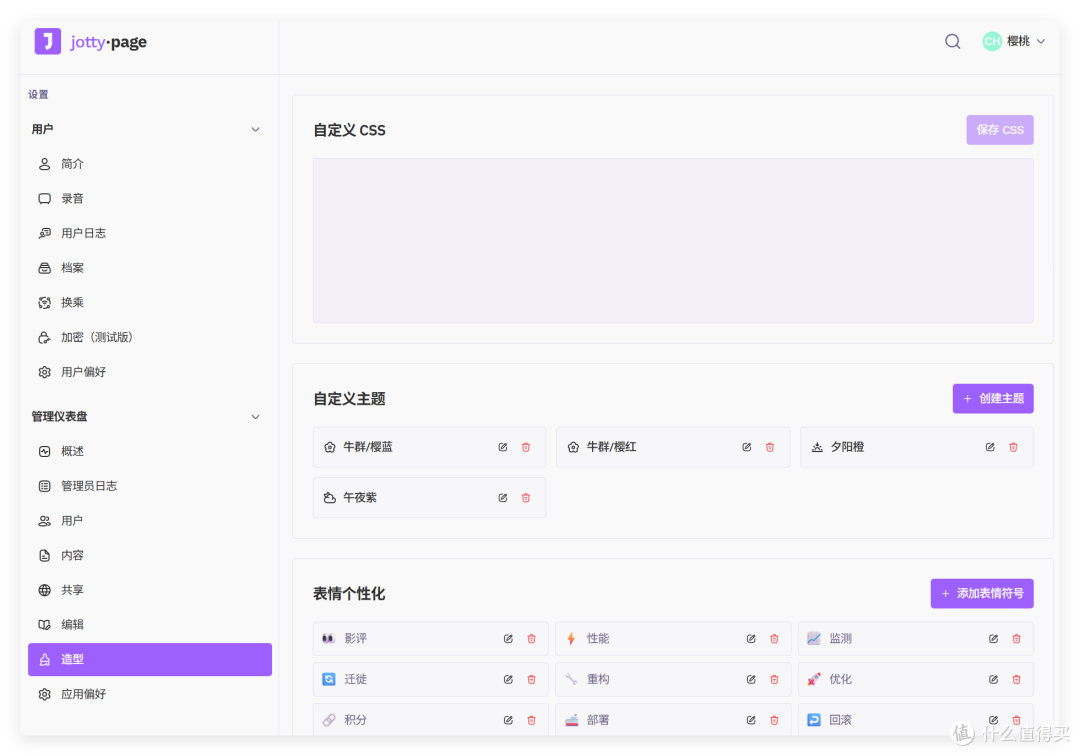Open 用户偏好 settings item

coord(149,372)
